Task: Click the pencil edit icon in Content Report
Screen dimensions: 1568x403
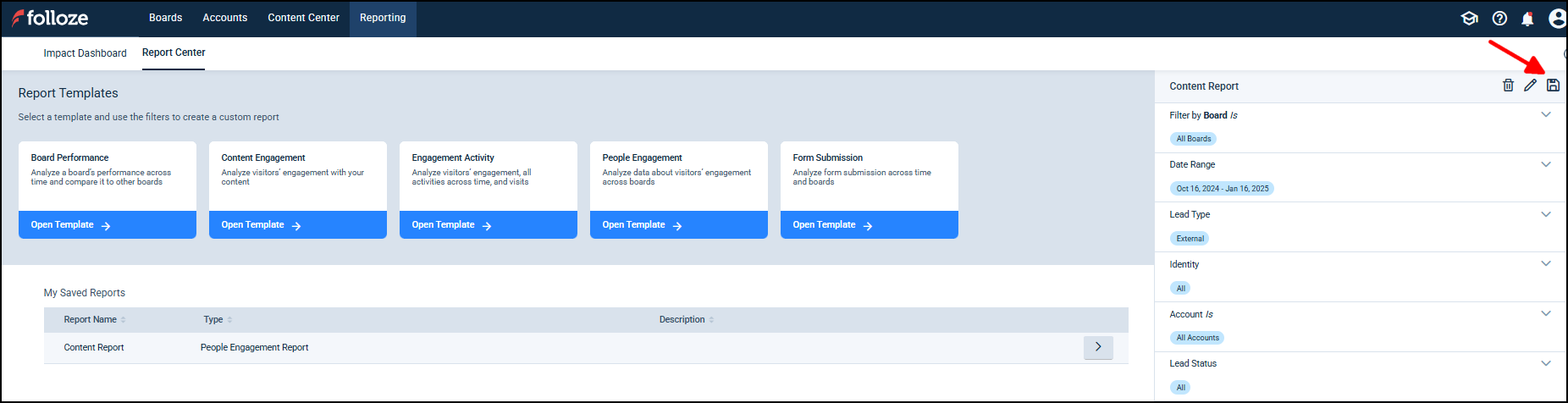Action: pyautogui.click(x=1530, y=86)
